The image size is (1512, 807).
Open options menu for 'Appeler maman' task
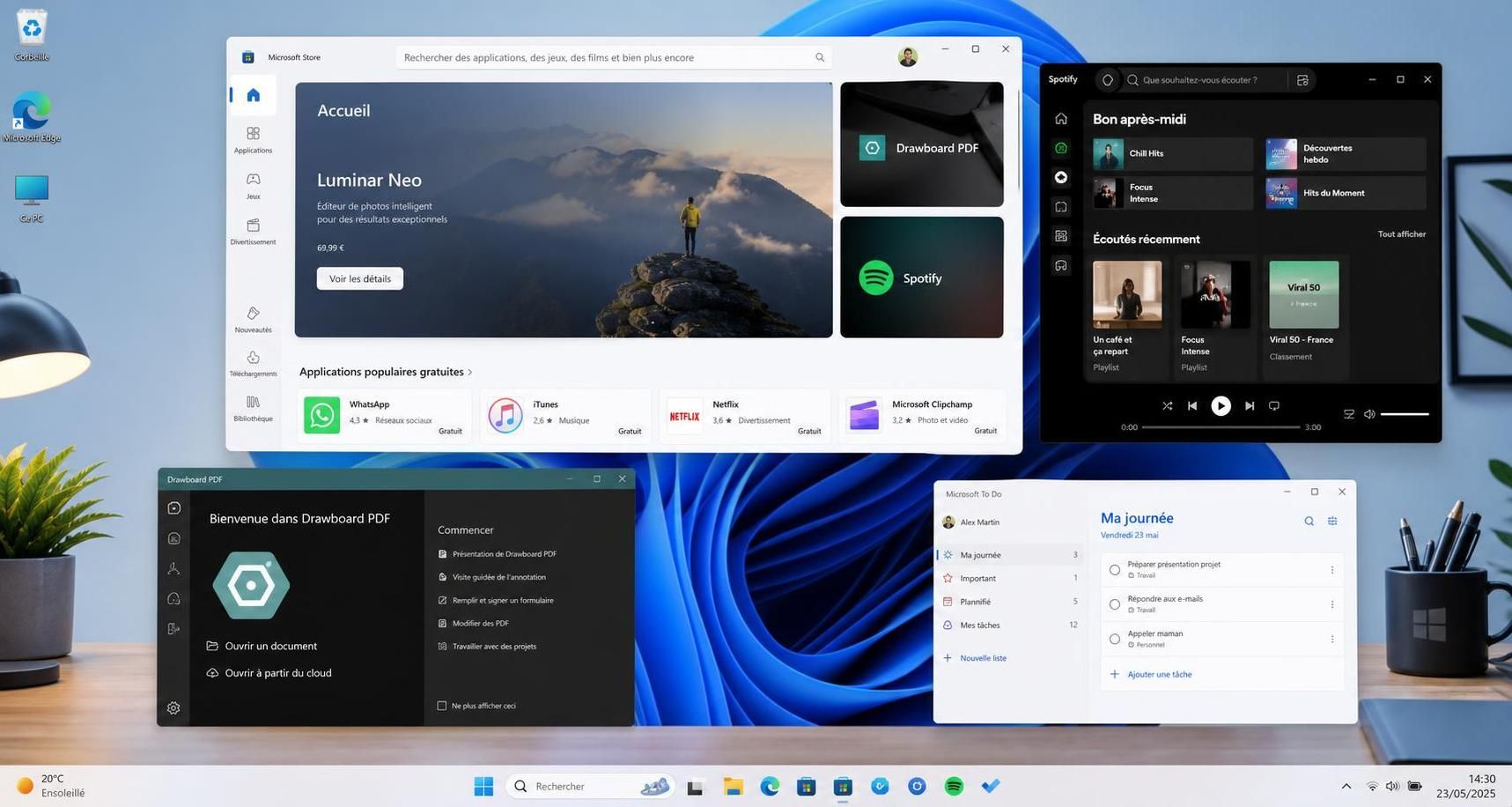(x=1331, y=640)
